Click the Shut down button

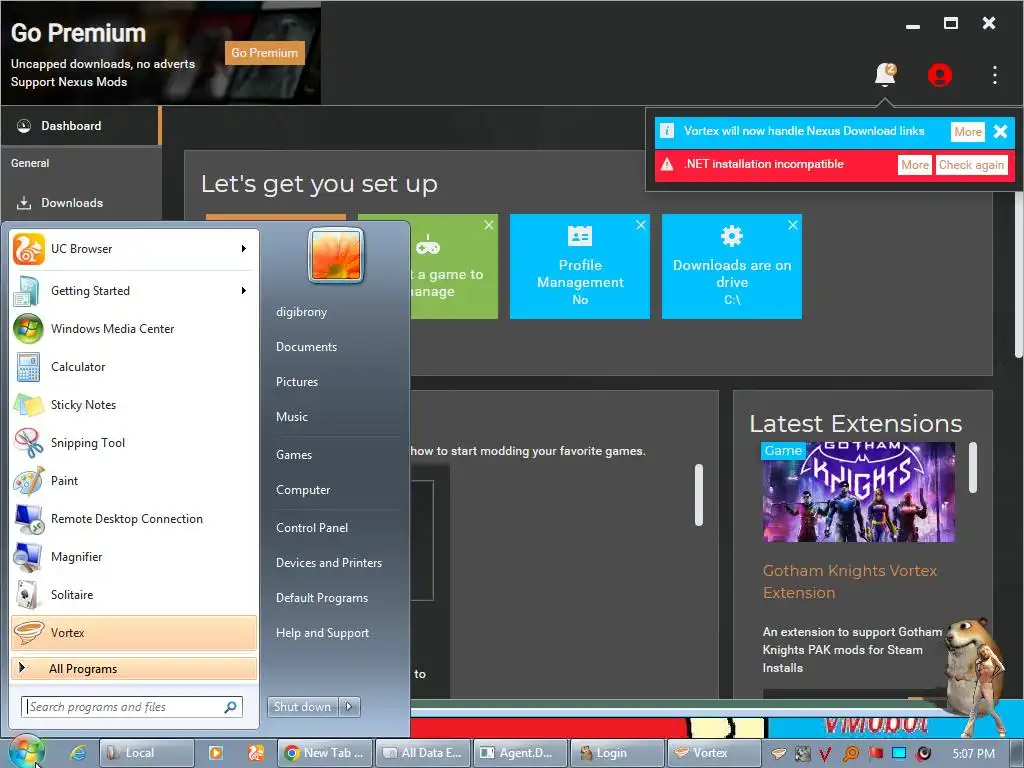[302, 707]
